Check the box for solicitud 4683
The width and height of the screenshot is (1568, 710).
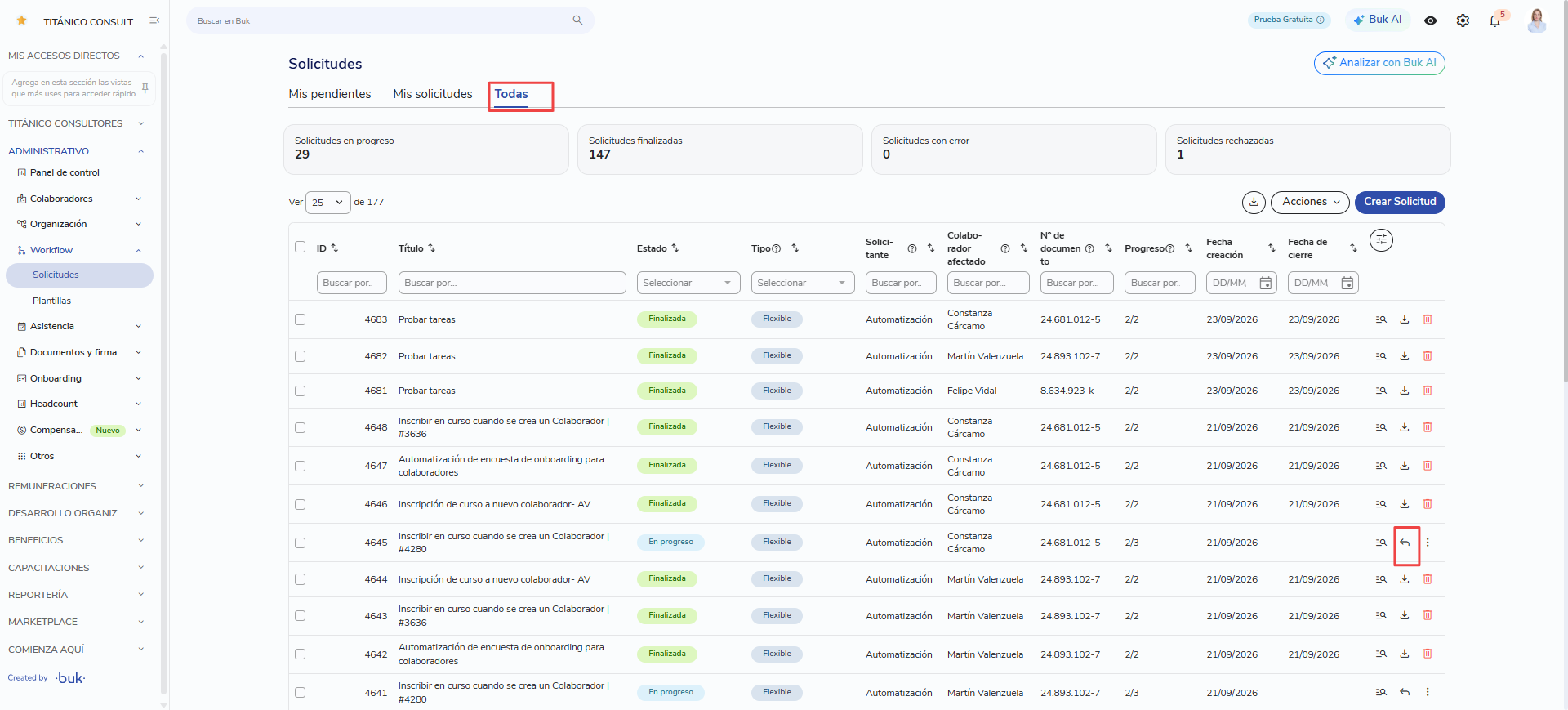300,319
